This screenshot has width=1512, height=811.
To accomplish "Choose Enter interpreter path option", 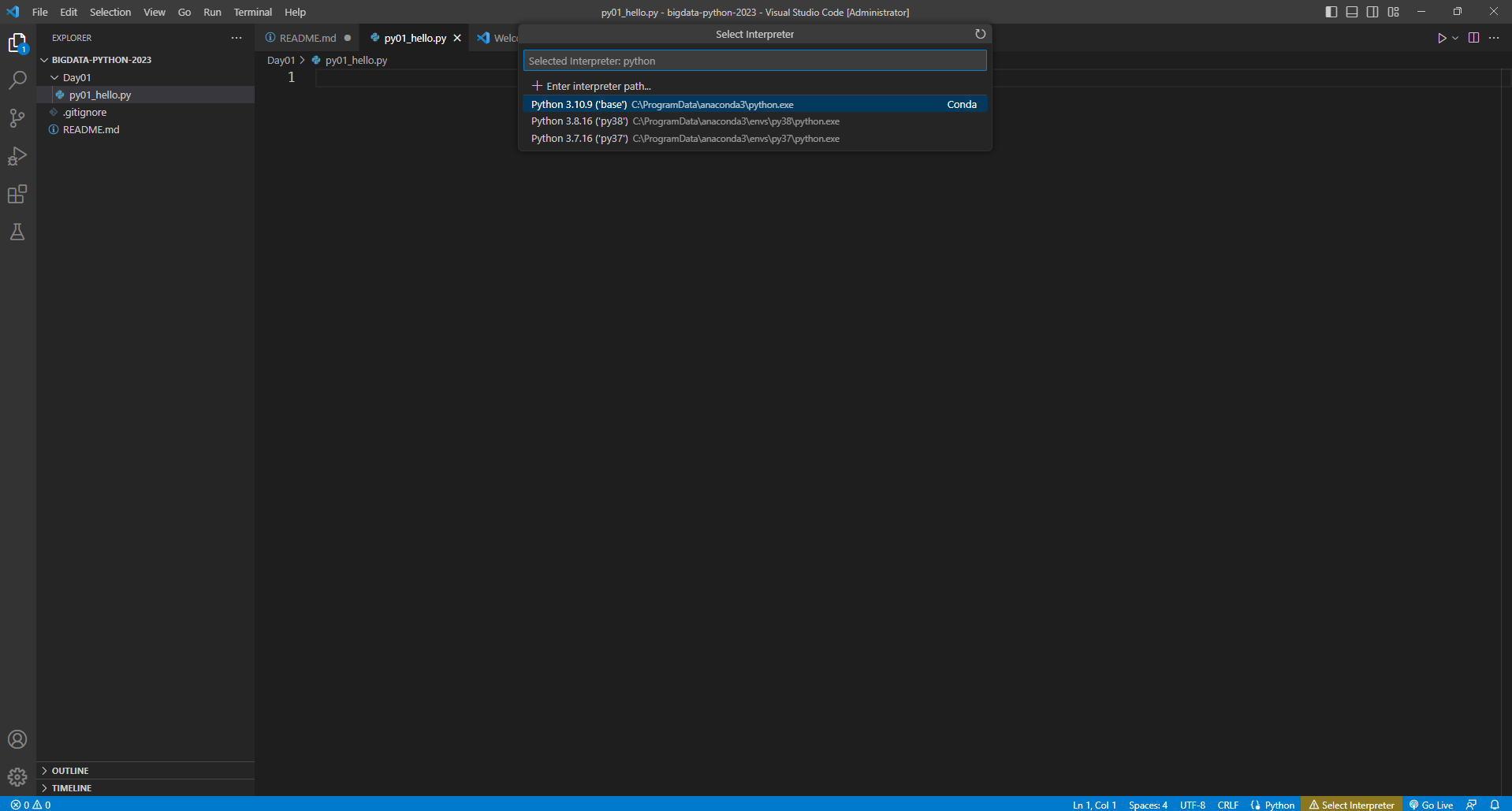I will [754, 86].
